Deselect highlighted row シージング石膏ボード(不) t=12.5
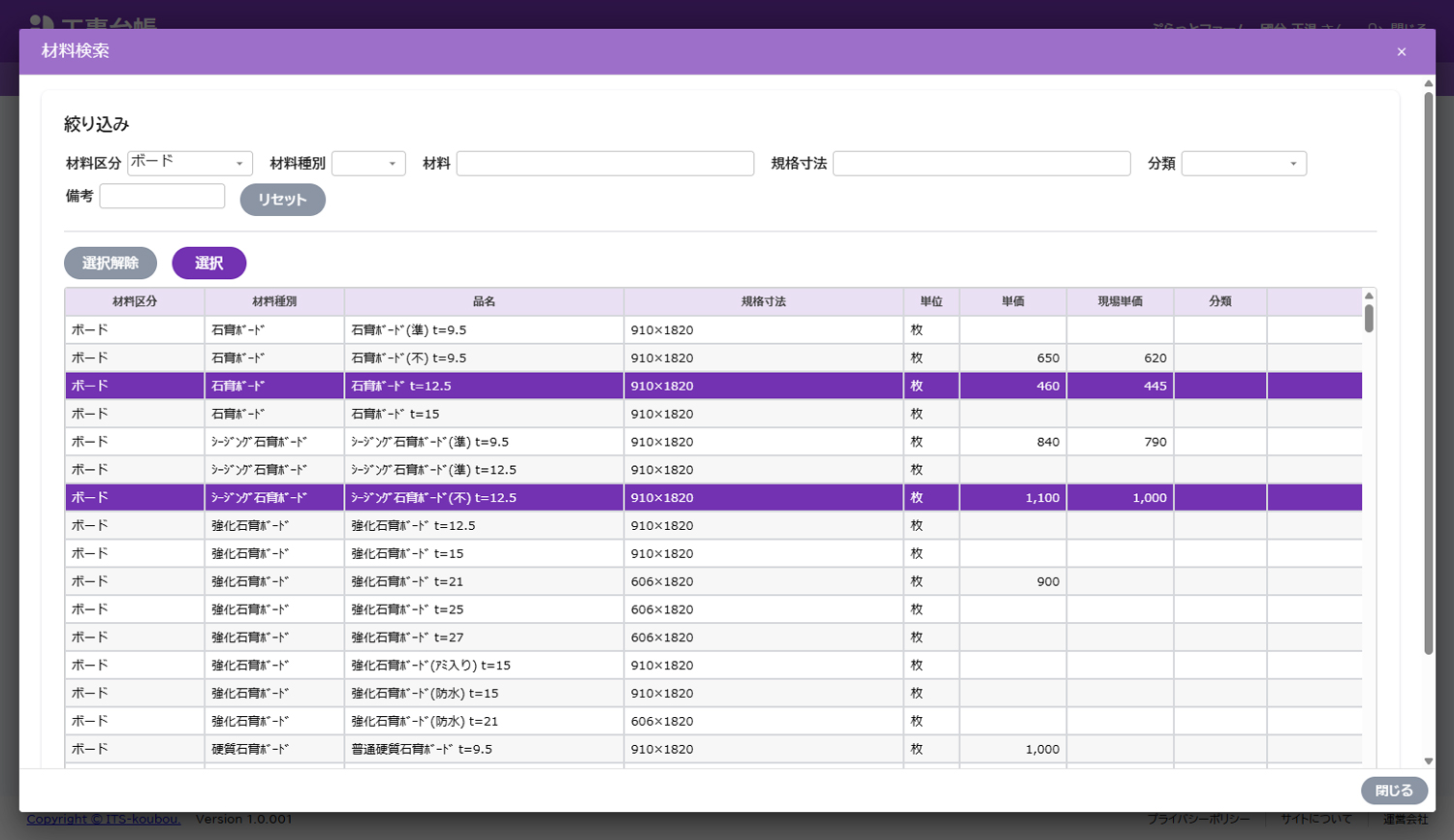Viewport: 1454px width, 840px height. [713, 497]
